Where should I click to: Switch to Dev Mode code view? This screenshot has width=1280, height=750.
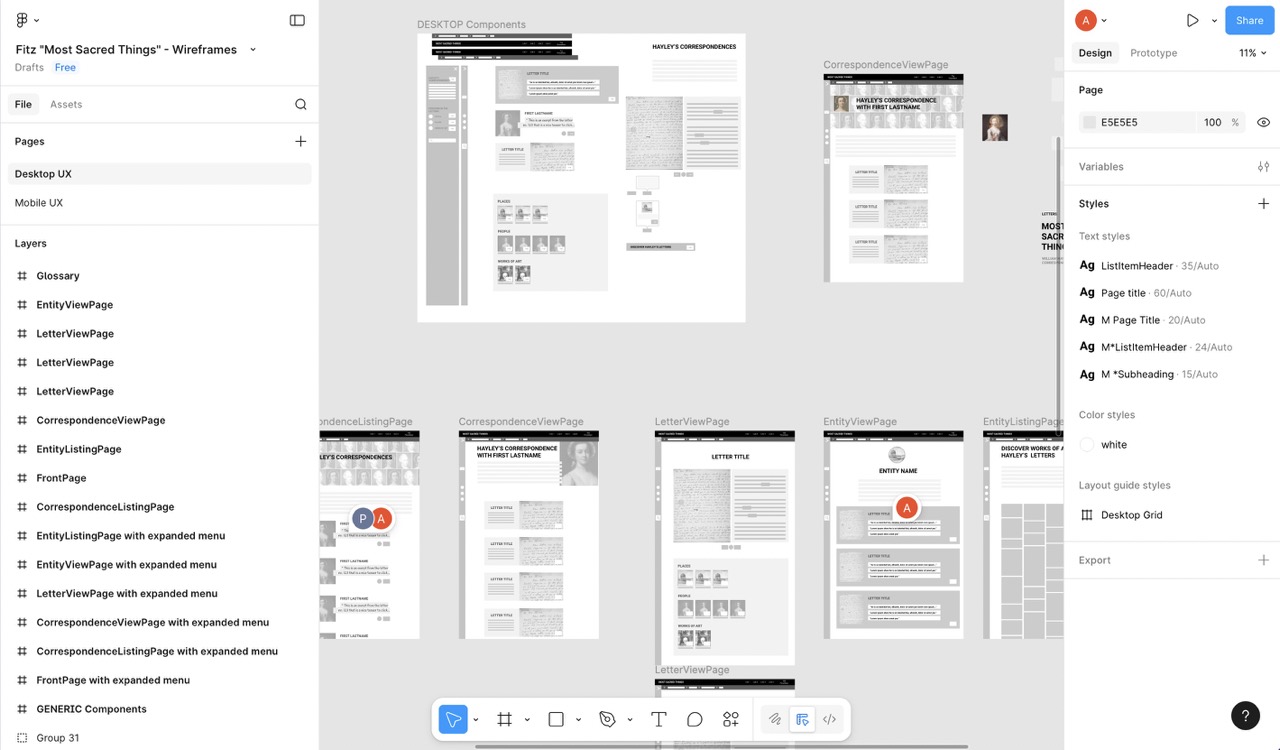[827, 719]
